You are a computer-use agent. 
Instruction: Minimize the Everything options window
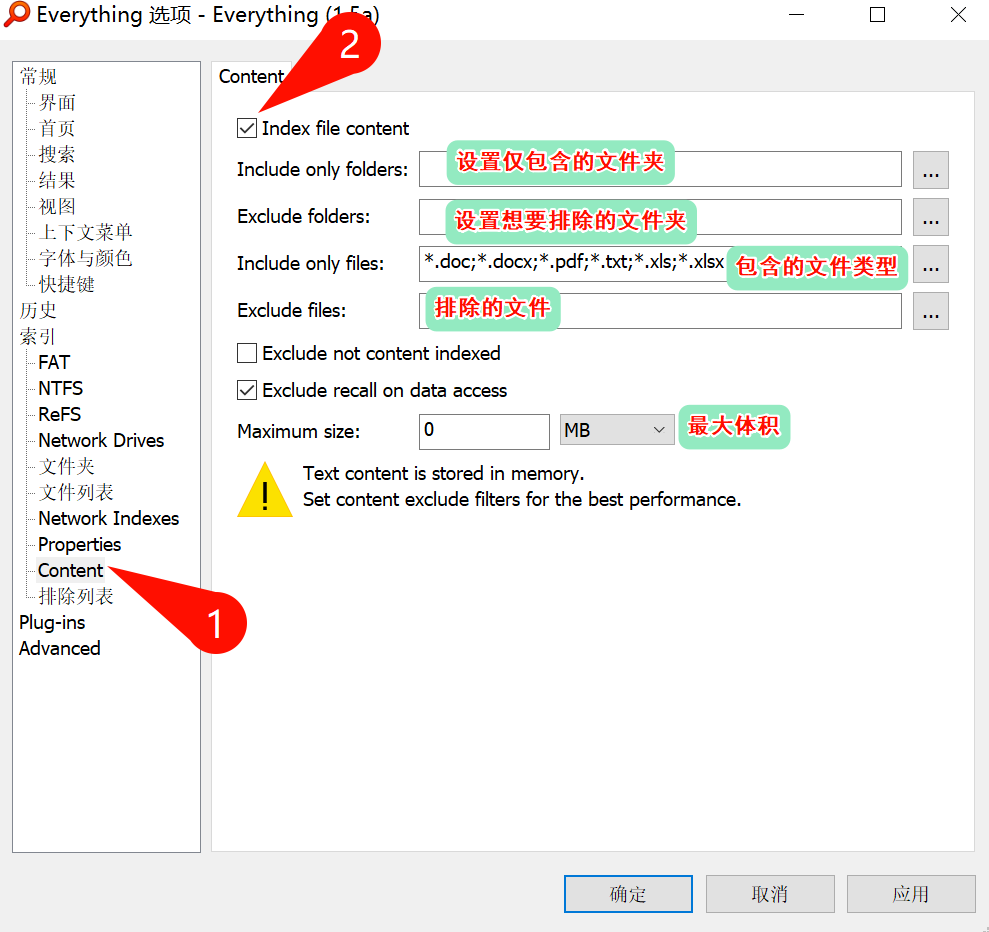(x=797, y=15)
